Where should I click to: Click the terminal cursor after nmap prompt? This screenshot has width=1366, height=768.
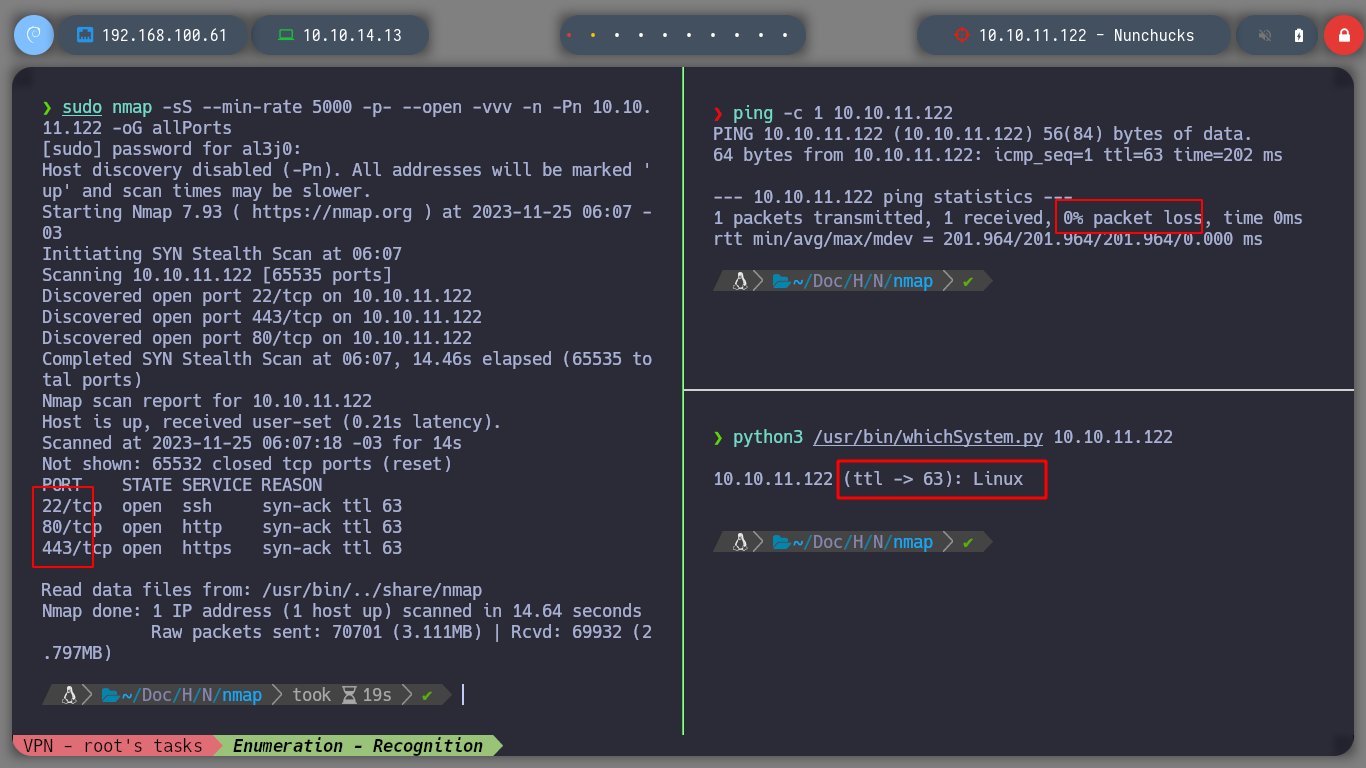[463, 695]
